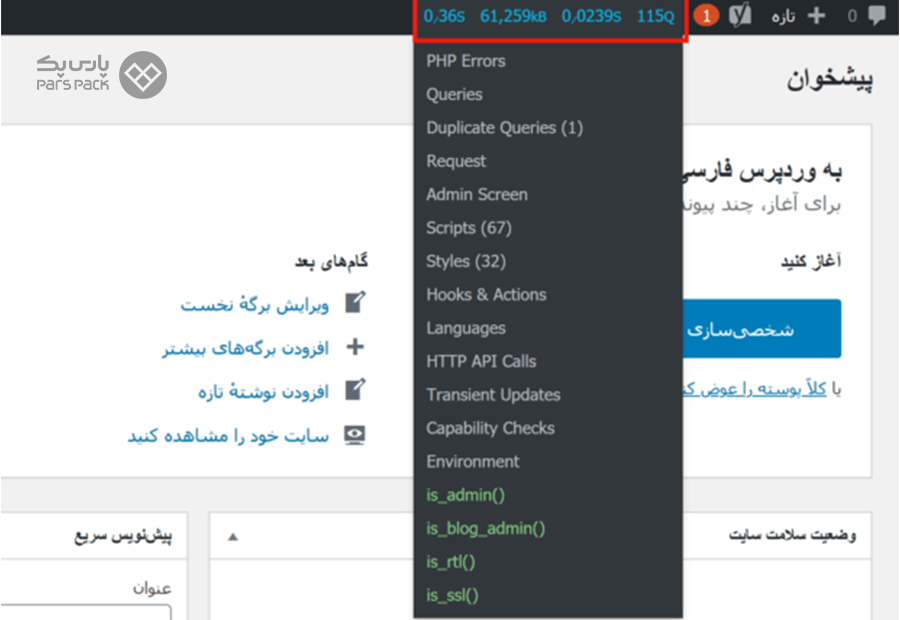900x620 pixels.
Task: Open the افزودن نوشتهٔ تازه link
Action: 263,391
